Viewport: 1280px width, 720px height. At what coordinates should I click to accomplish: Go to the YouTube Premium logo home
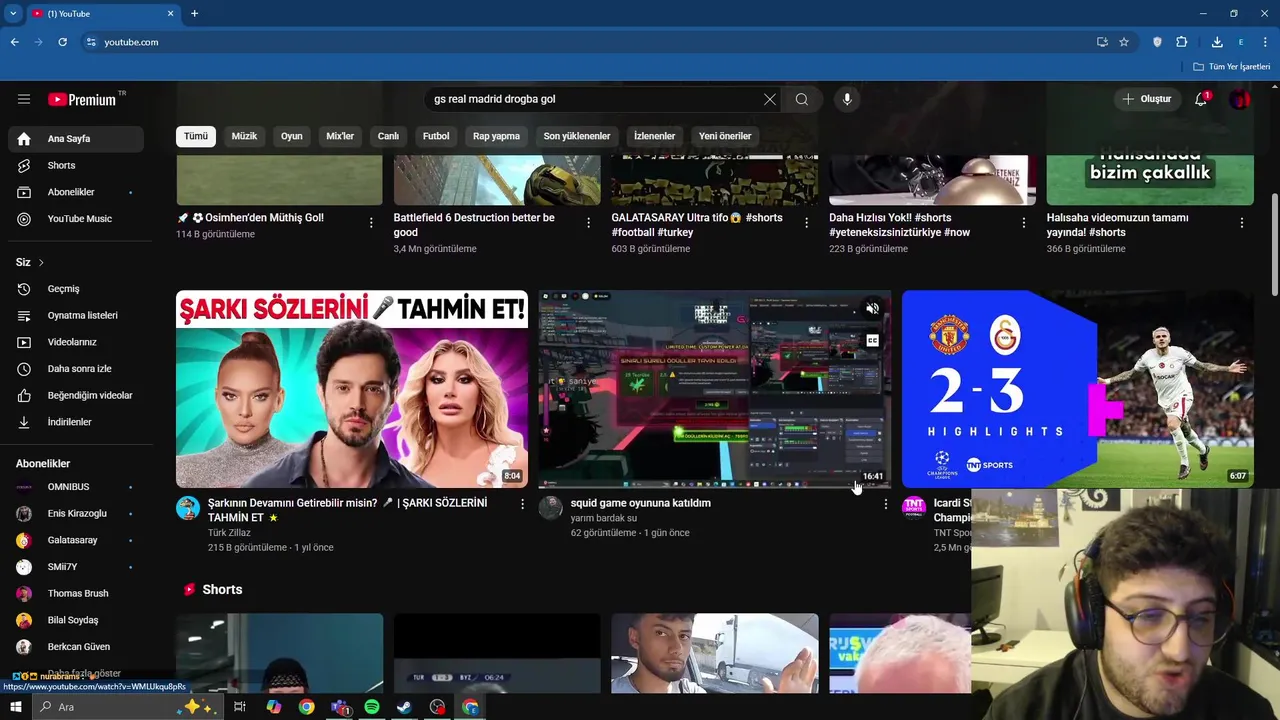(82, 99)
